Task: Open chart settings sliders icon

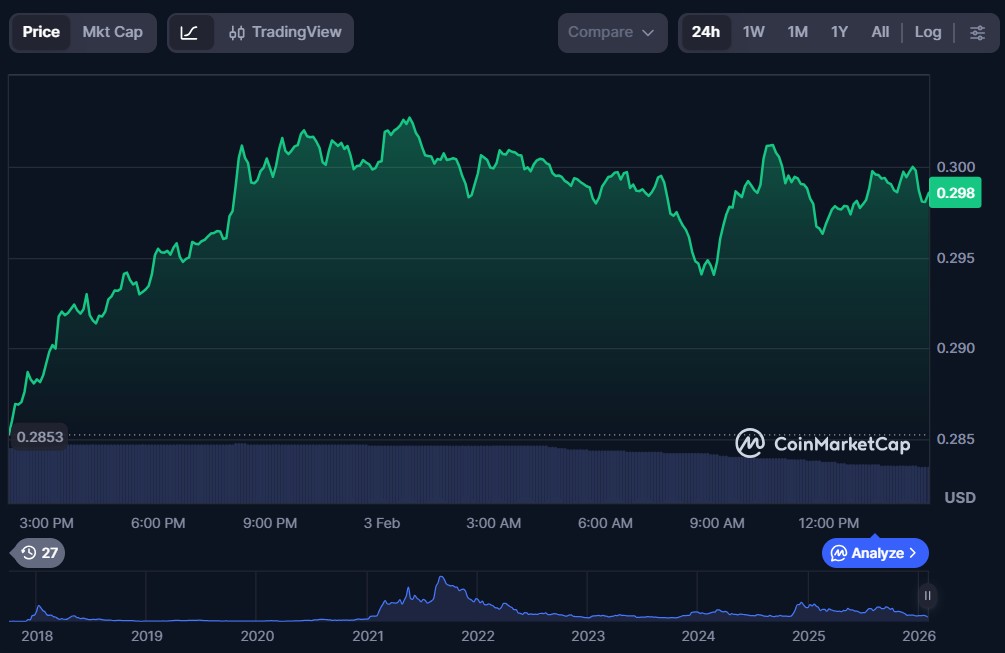Action: (976, 32)
